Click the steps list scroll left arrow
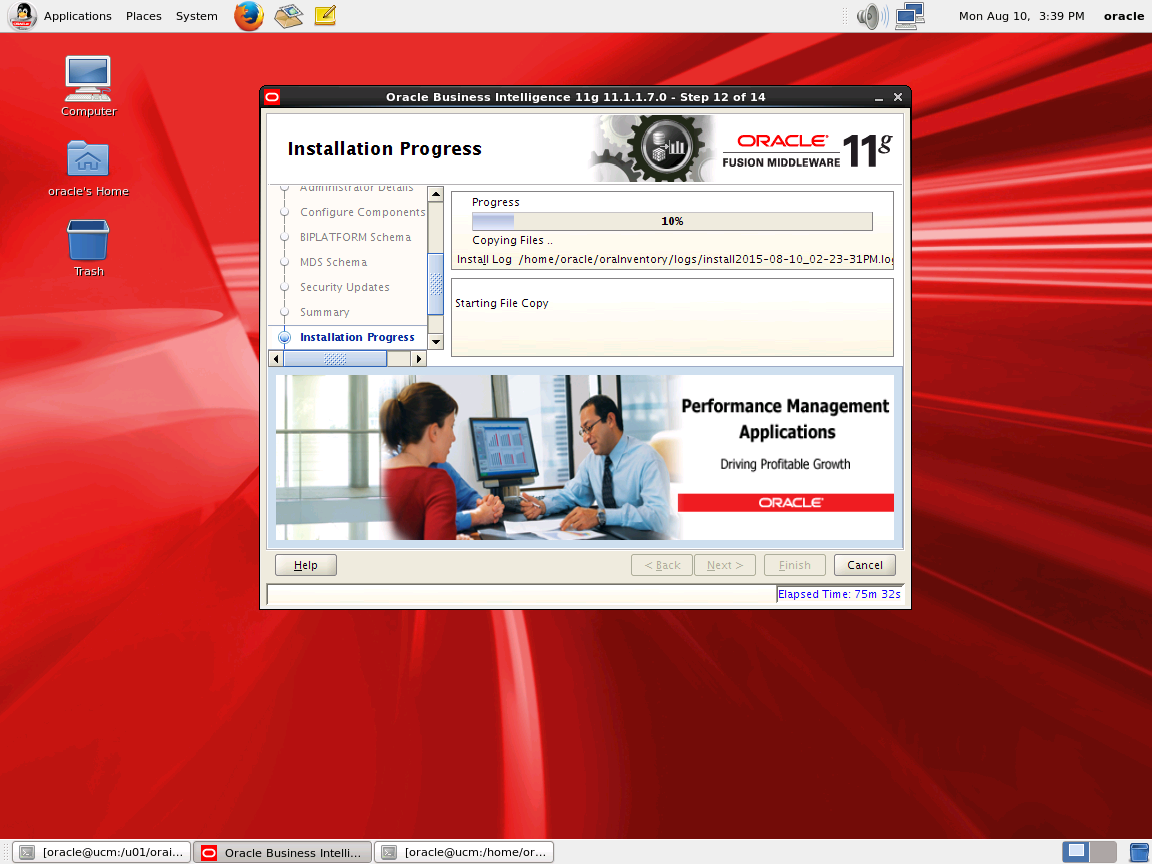 coord(276,359)
